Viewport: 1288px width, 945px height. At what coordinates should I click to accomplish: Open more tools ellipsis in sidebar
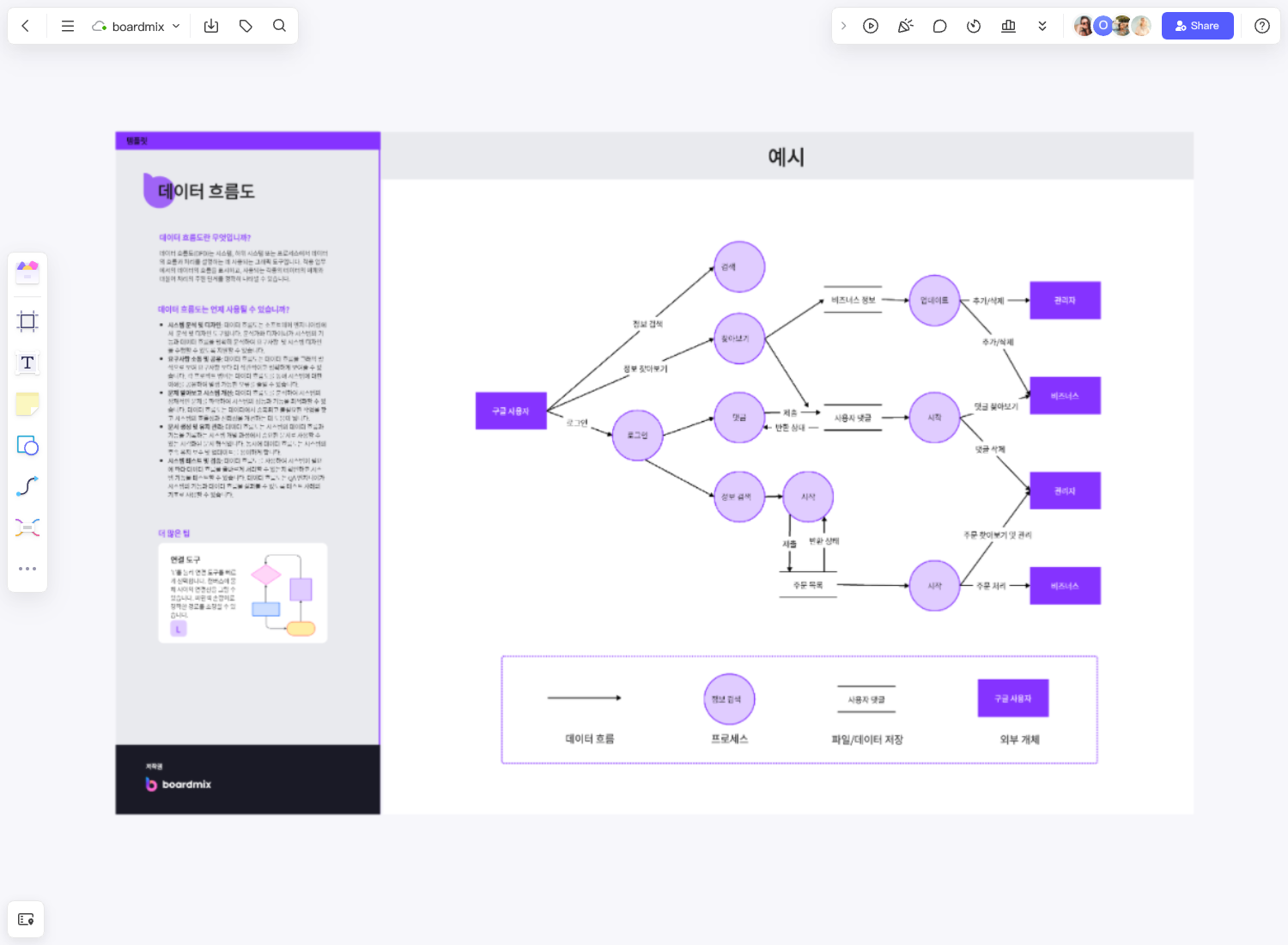27,569
